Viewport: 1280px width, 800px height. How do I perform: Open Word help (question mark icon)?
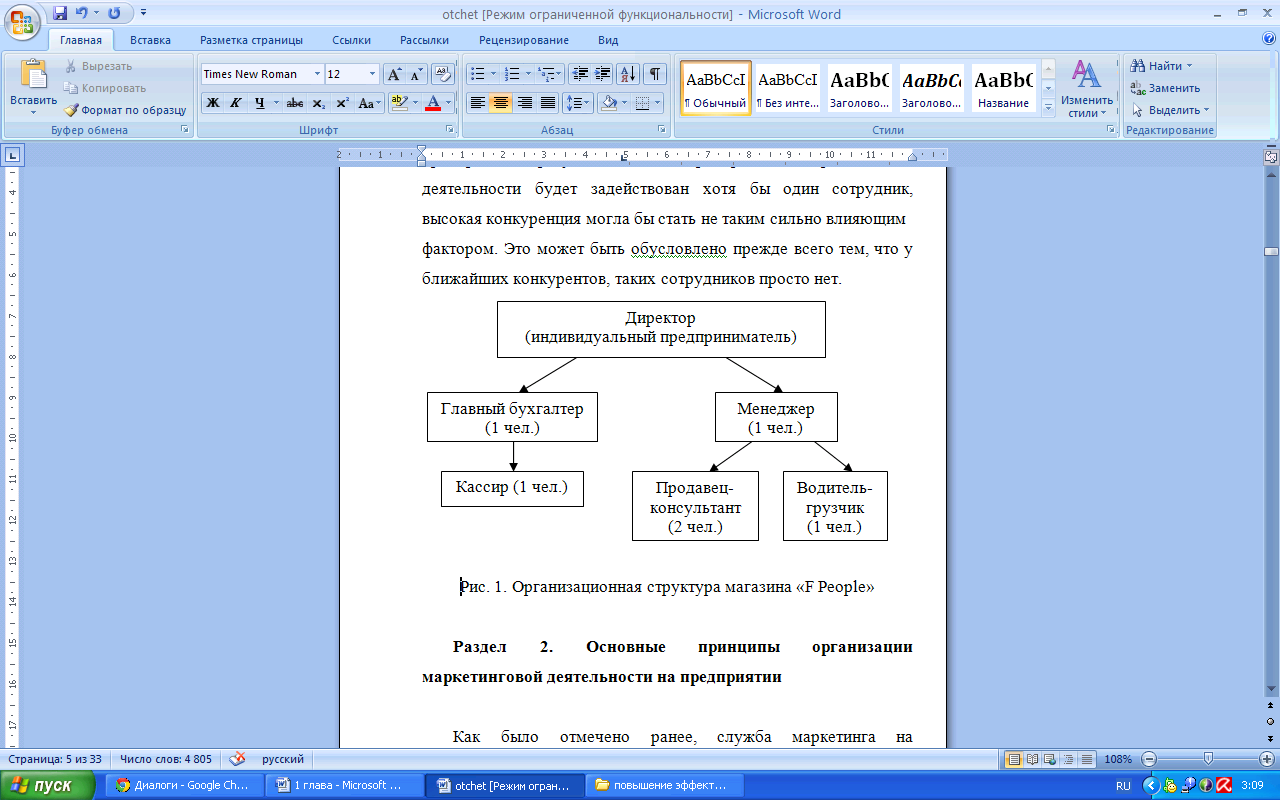1269,39
